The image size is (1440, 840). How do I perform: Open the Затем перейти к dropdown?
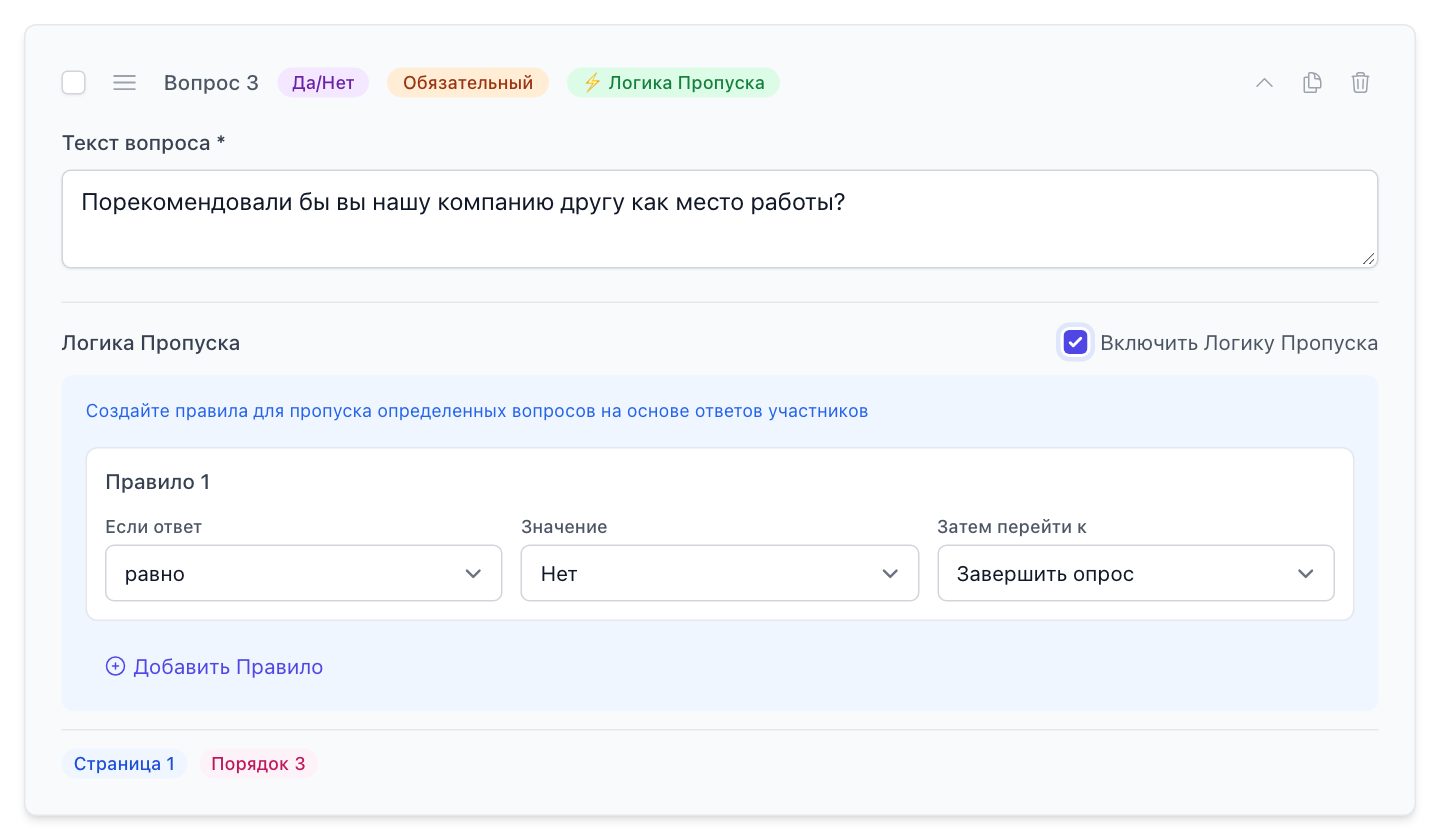tap(1136, 573)
